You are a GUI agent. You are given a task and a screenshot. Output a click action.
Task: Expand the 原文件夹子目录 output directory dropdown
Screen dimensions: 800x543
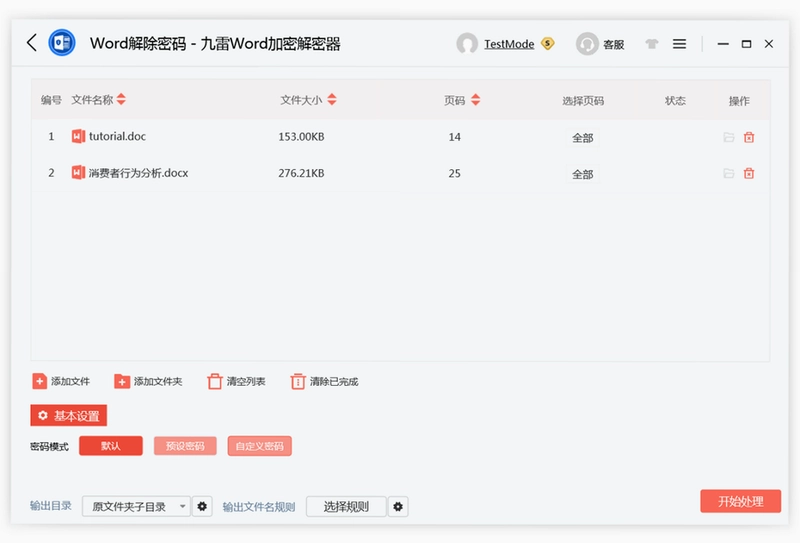(x=136, y=506)
